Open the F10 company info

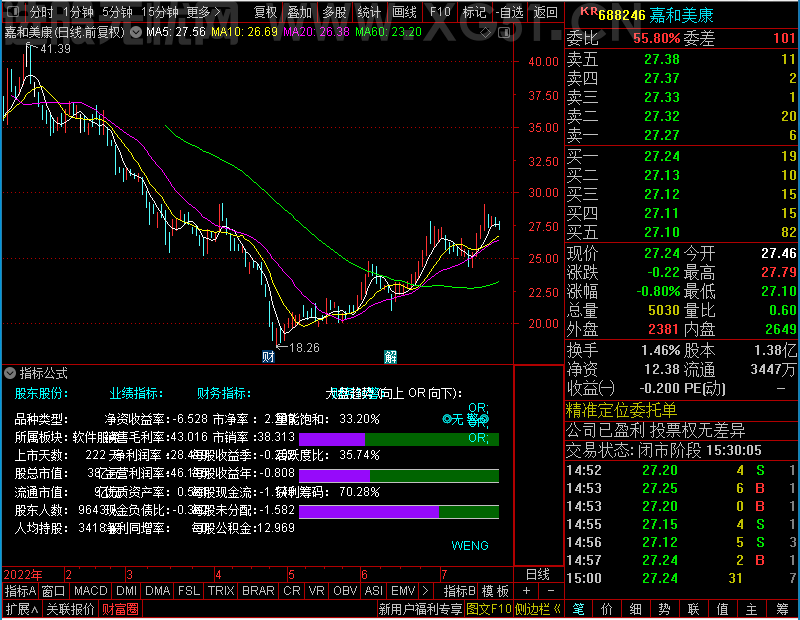pos(440,12)
